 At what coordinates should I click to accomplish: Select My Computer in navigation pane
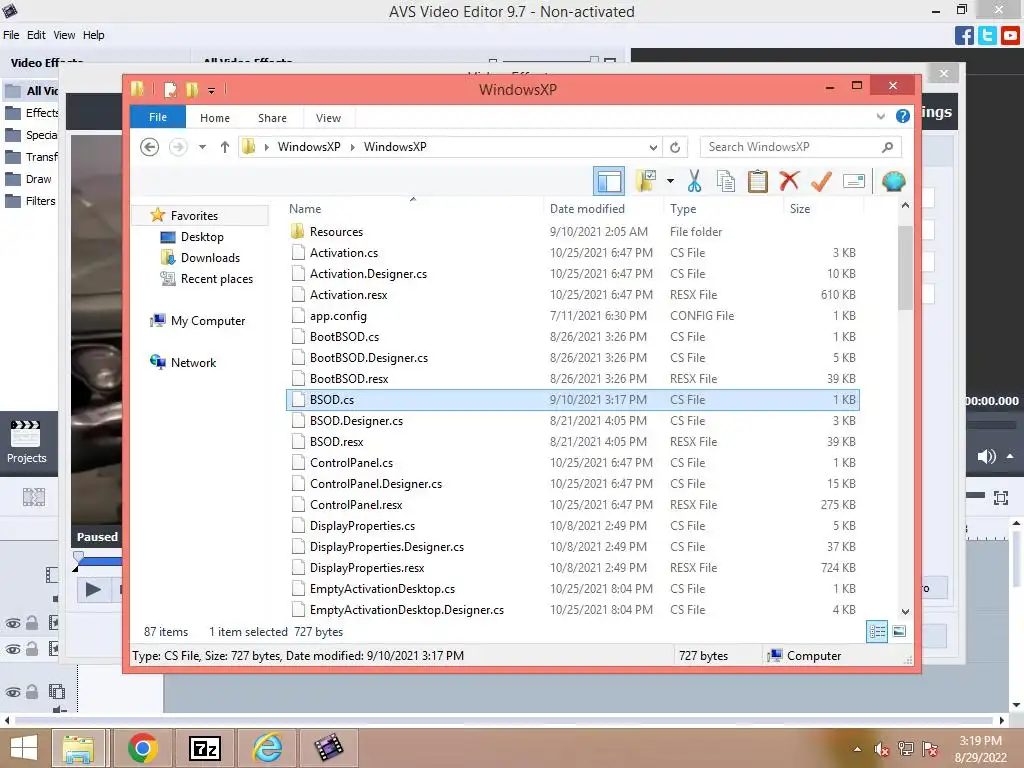point(208,321)
